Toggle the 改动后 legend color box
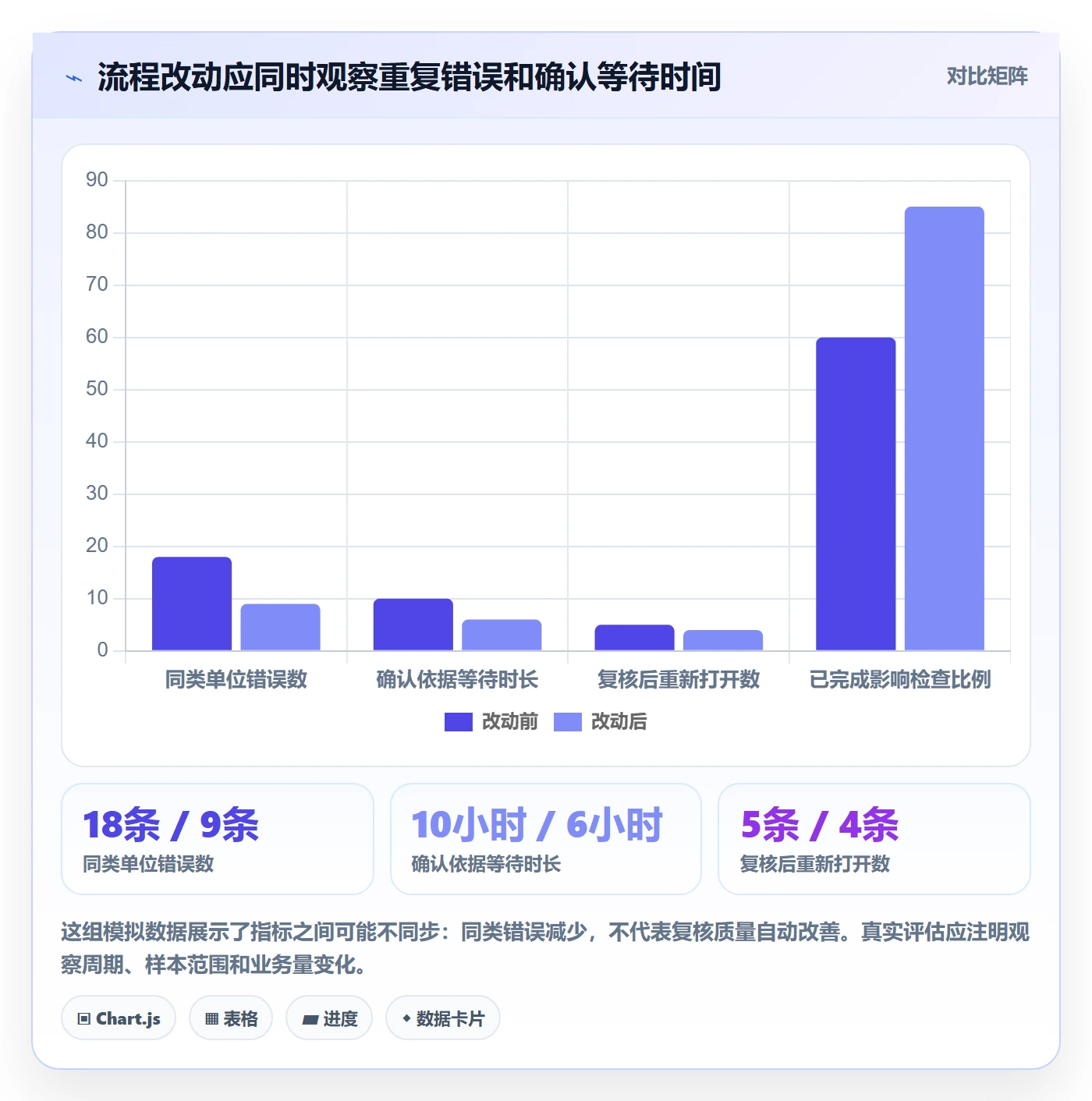This screenshot has width=1092, height=1101. click(x=567, y=722)
